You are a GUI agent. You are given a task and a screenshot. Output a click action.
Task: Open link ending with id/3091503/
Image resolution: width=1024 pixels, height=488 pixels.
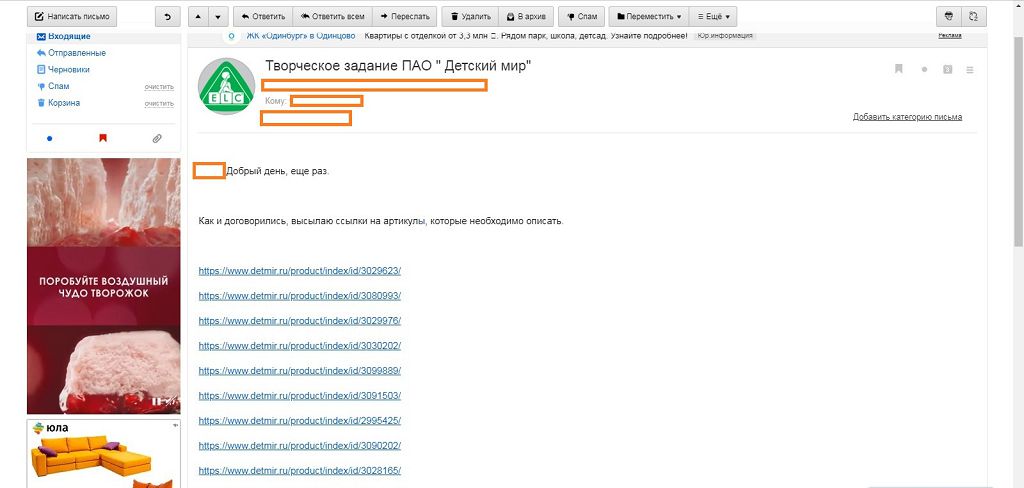[300, 396]
